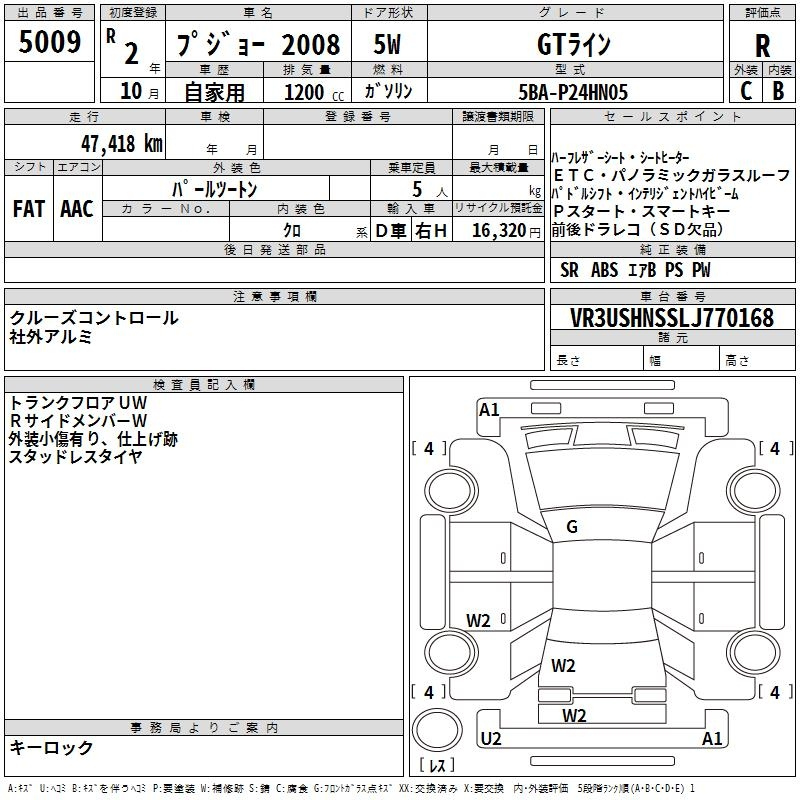The width and height of the screenshot is (800, 800).
Task: Select the spare tire label [レス]
Action: pyautogui.click(x=437, y=765)
